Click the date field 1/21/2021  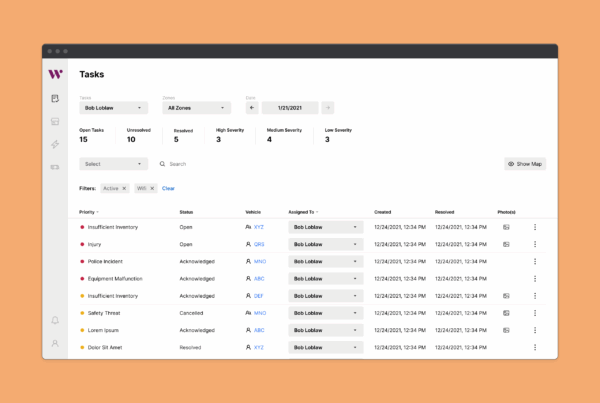(x=290, y=108)
